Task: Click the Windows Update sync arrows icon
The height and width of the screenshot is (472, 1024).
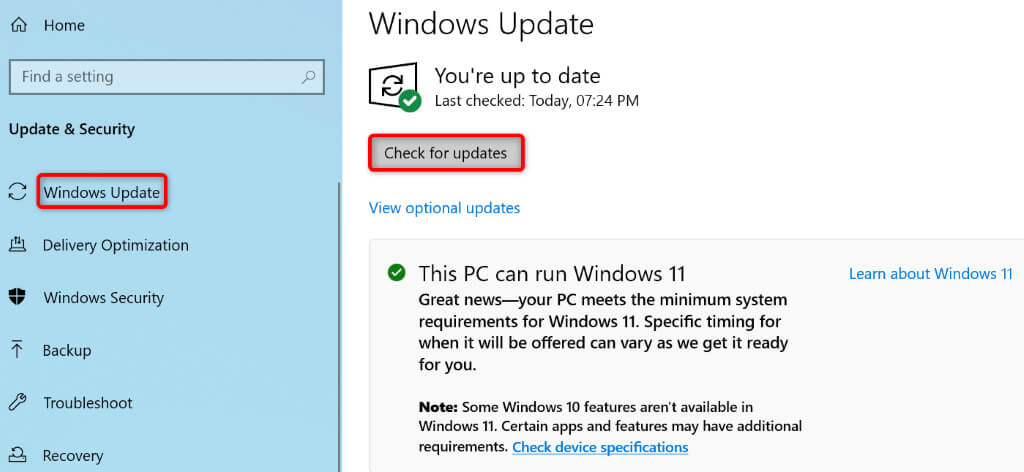Action: 17,192
